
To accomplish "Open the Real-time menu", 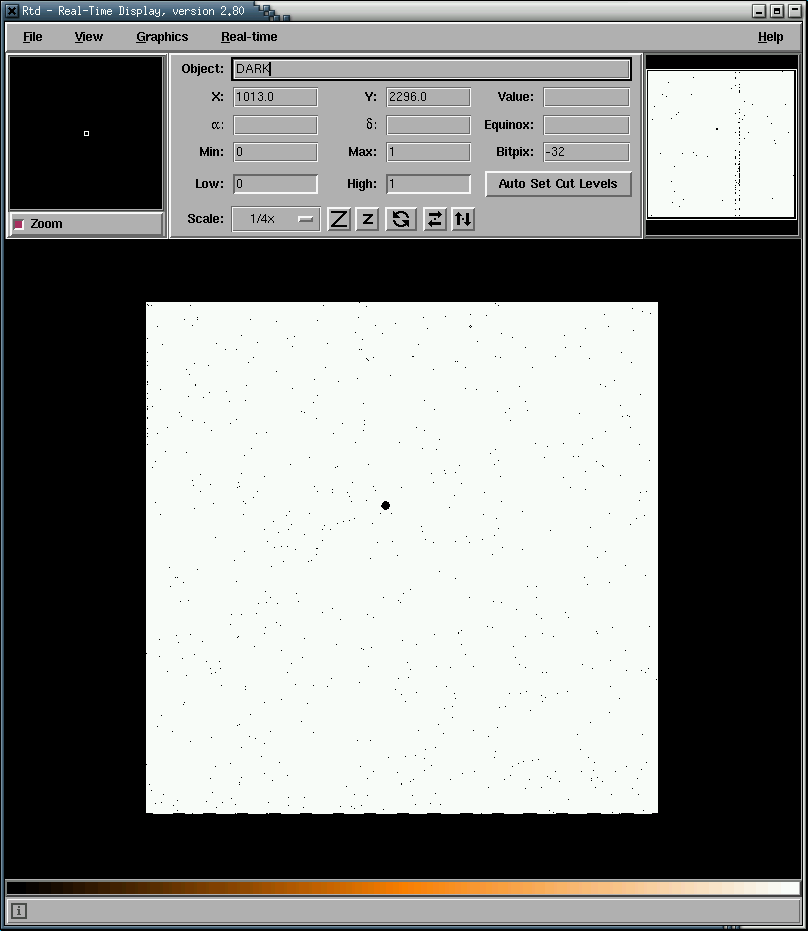I will (249, 37).
